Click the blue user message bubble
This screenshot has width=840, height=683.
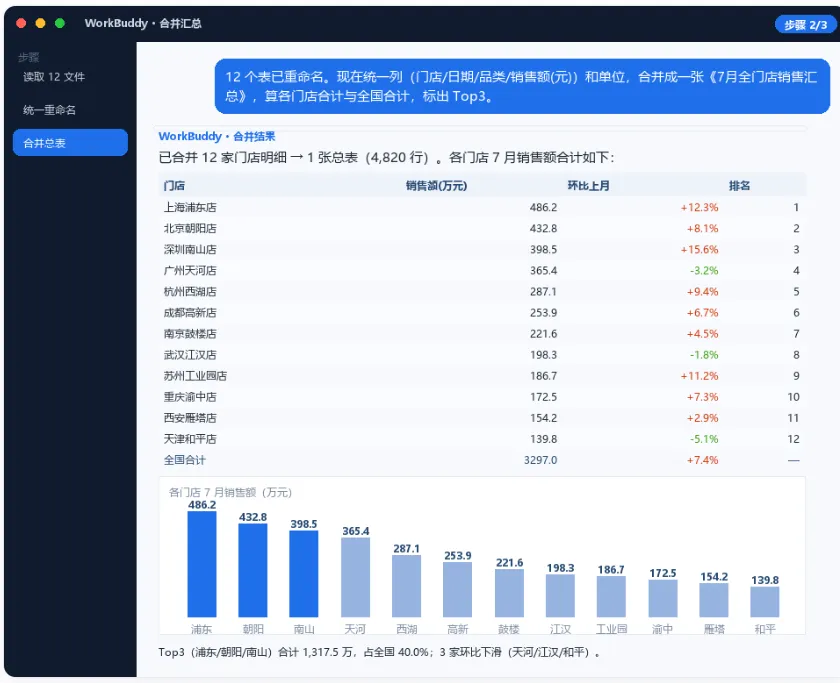pyautogui.click(x=522, y=86)
